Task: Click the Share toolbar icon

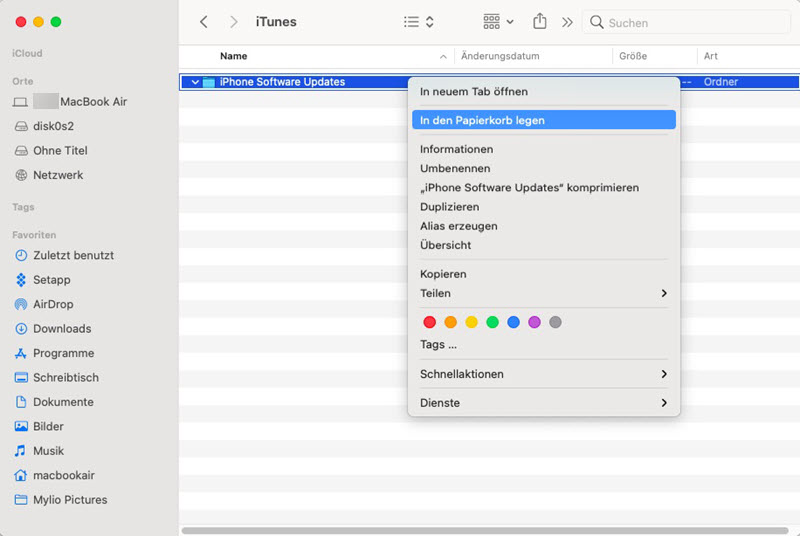Action: coord(540,21)
